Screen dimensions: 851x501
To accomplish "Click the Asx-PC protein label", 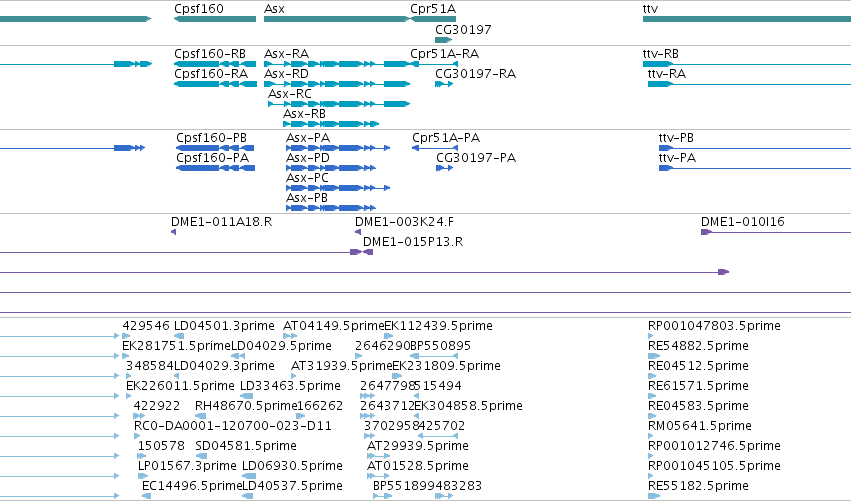I will click(x=308, y=178).
